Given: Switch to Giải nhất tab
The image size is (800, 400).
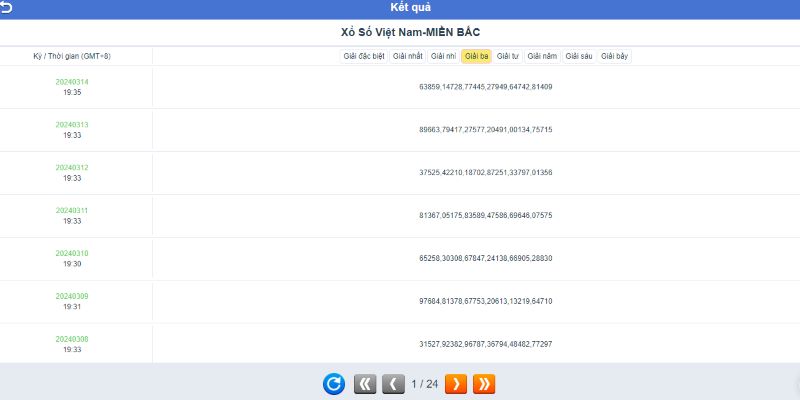Looking at the screenshot, I should [x=409, y=56].
